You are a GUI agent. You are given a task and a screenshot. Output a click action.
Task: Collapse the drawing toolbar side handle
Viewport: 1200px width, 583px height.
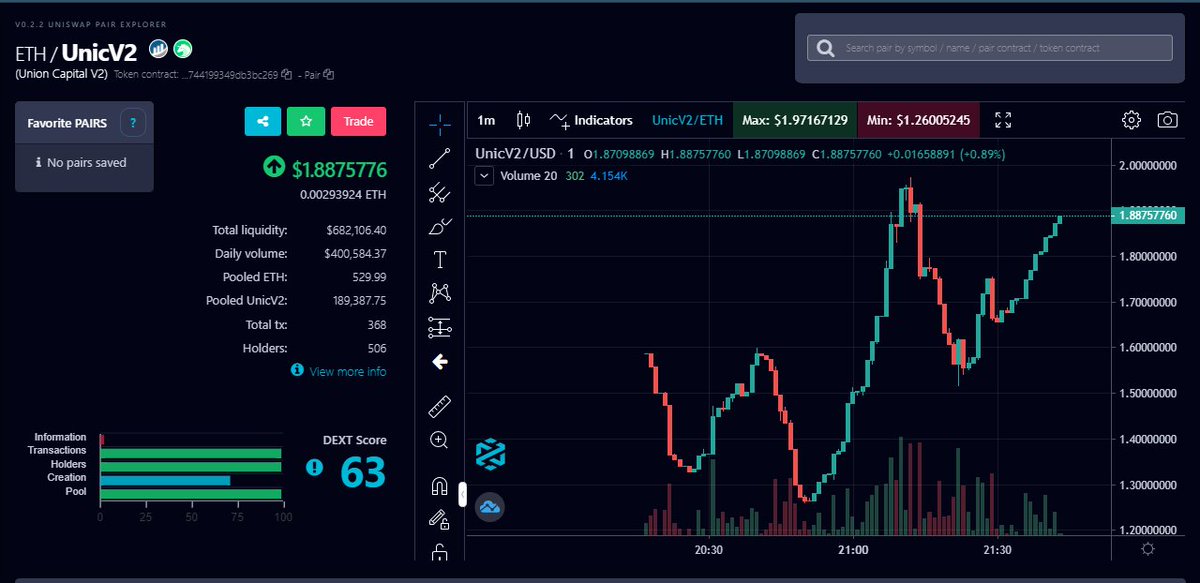[x=462, y=493]
